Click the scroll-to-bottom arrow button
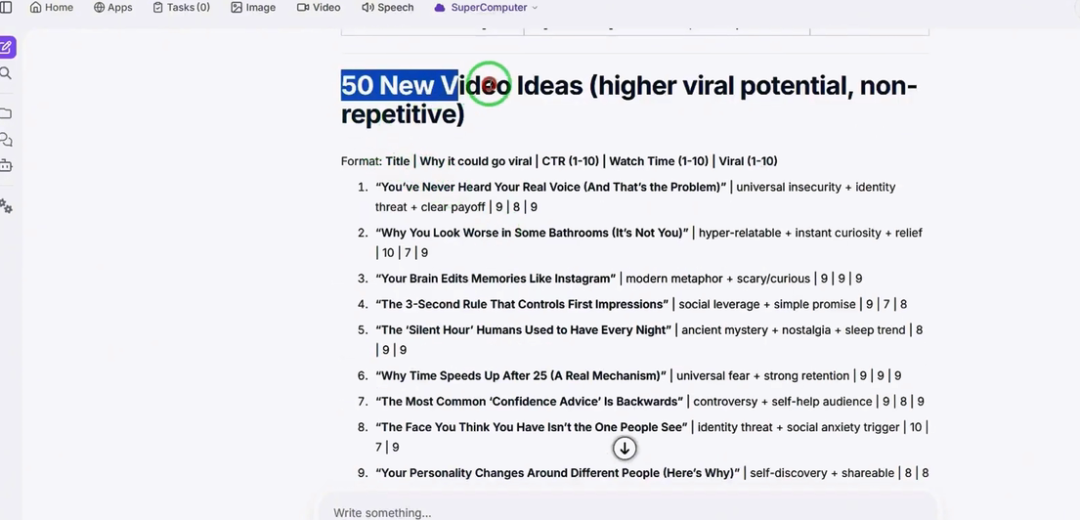 tap(624, 448)
